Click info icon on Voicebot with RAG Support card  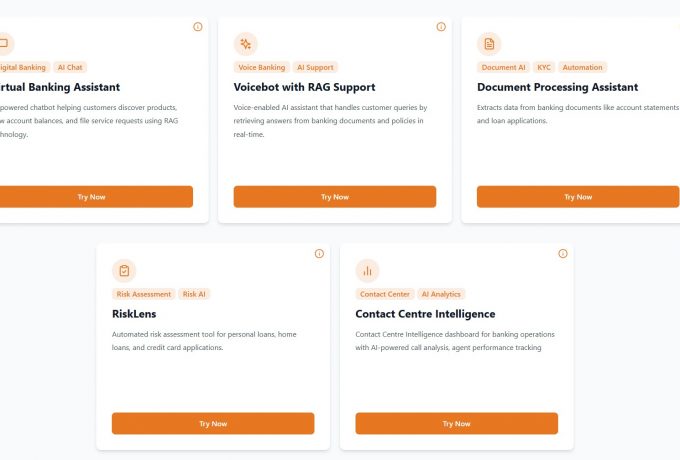[x=441, y=27]
